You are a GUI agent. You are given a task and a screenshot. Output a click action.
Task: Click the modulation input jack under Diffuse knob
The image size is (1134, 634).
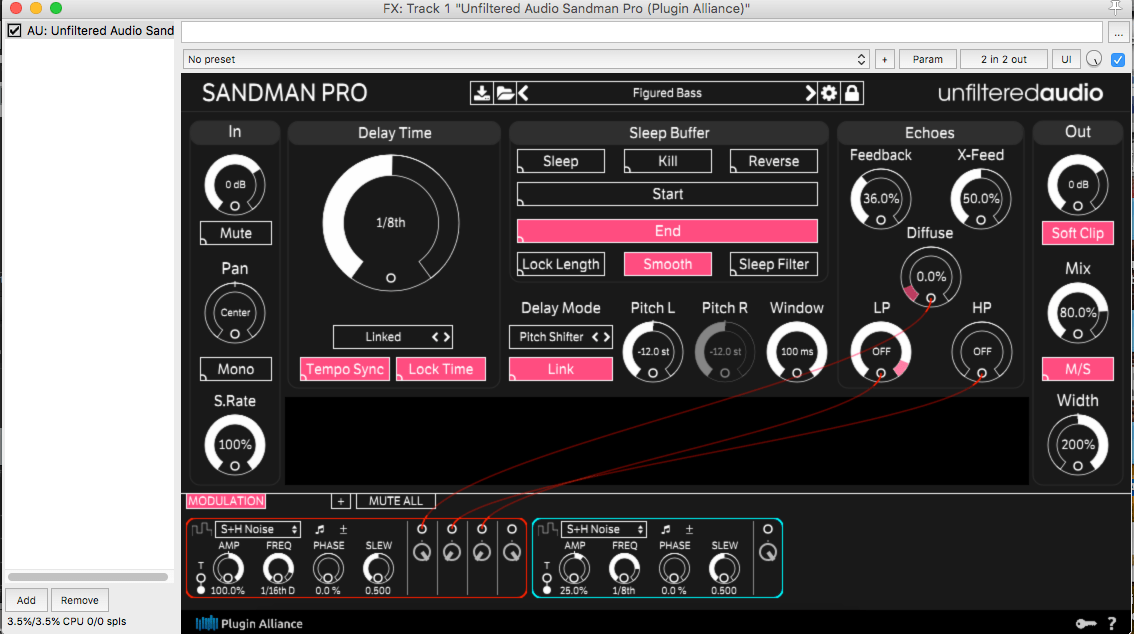click(x=931, y=298)
